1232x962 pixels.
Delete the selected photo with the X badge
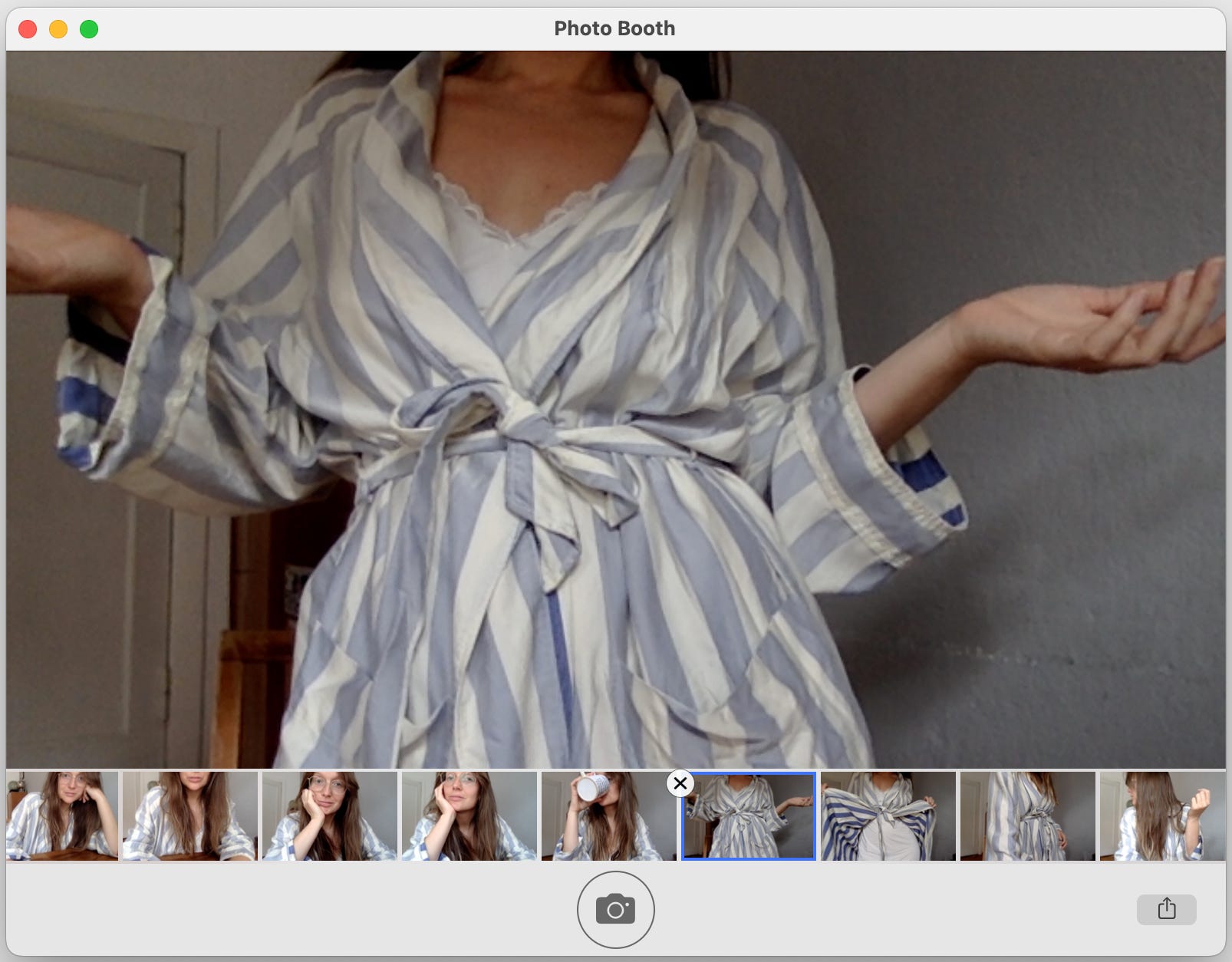pyautogui.click(x=680, y=783)
